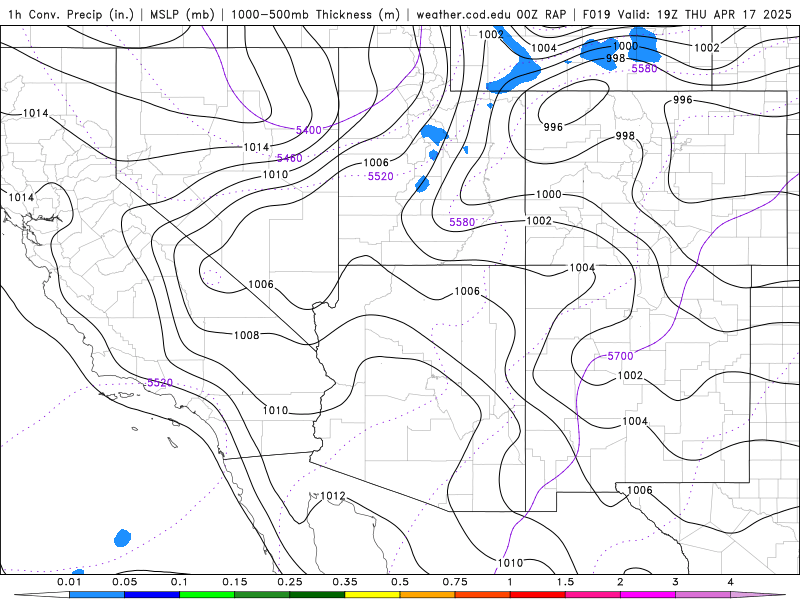800x600 pixels.
Task: Click the 'MSLP (mb)' header text
Action: tap(183, 14)
